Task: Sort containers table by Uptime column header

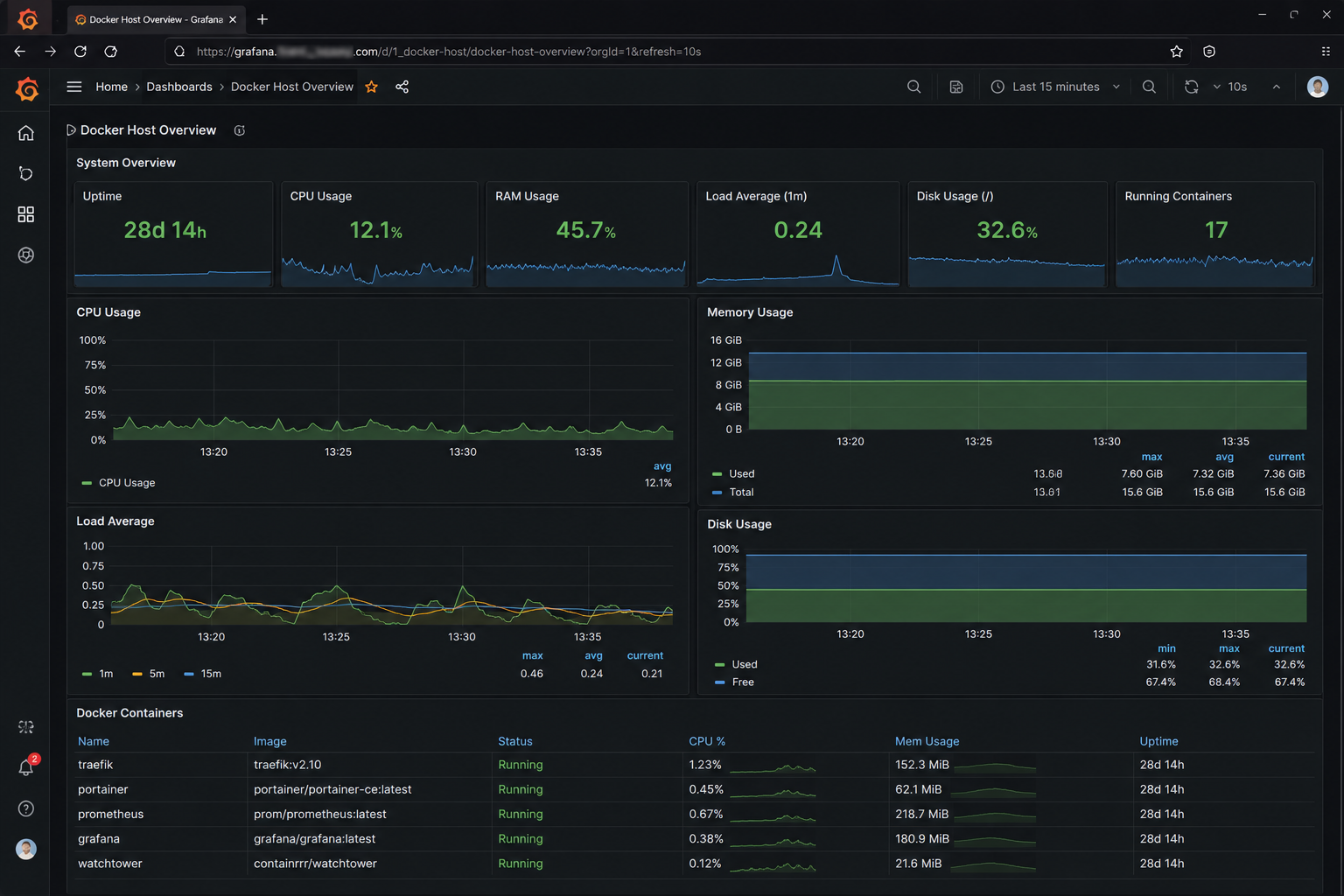Action: tap(1158, 741)
